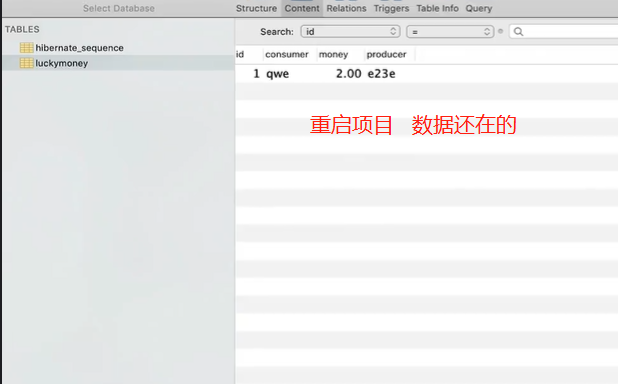Click the TABLES section heading
This screenshot has width=618, height=384.
pos(22,30)
